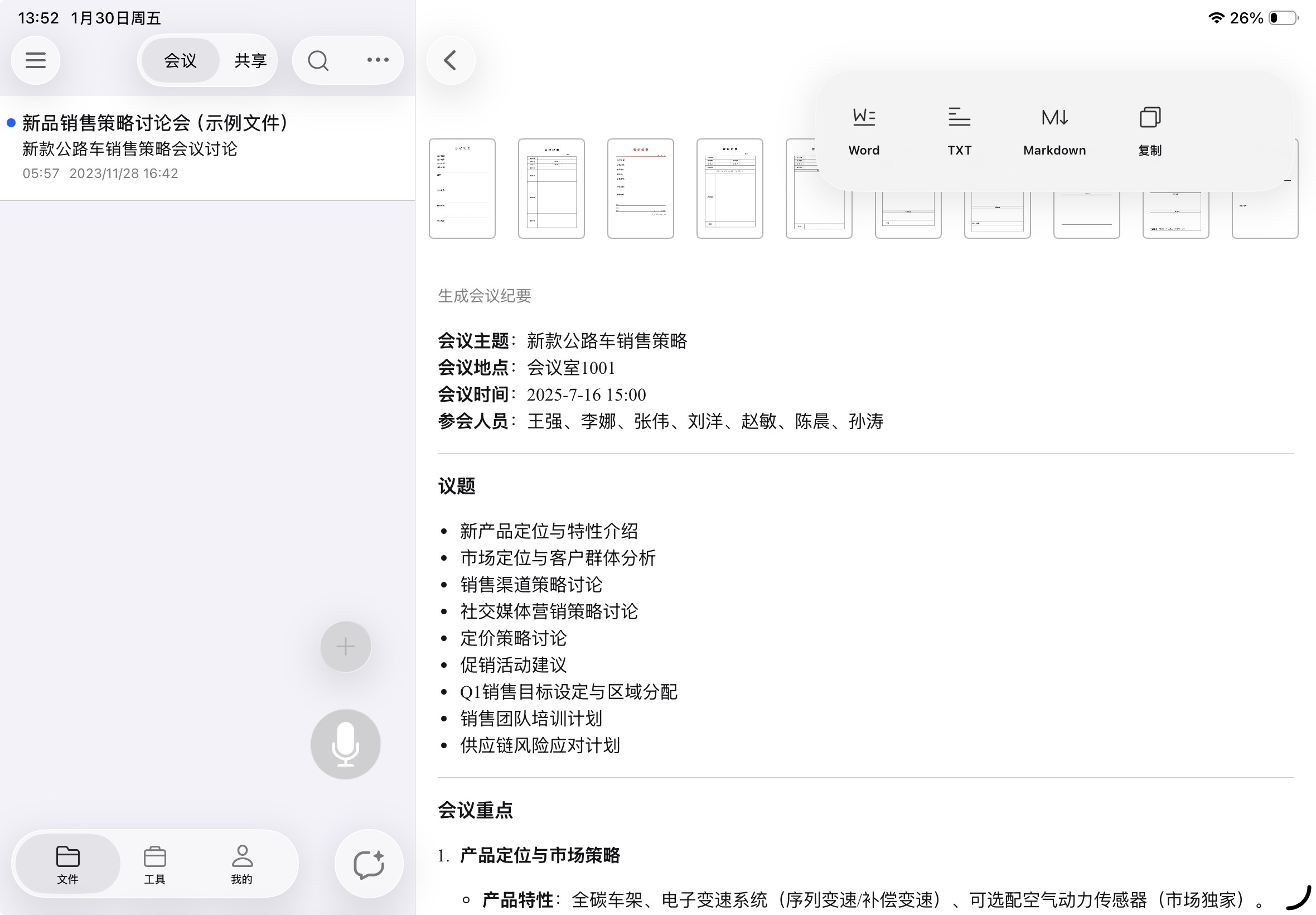Export meeting notes as TXT
Image resolution: width=1316 pixels, height=915 pixels.
pos(958,129)
